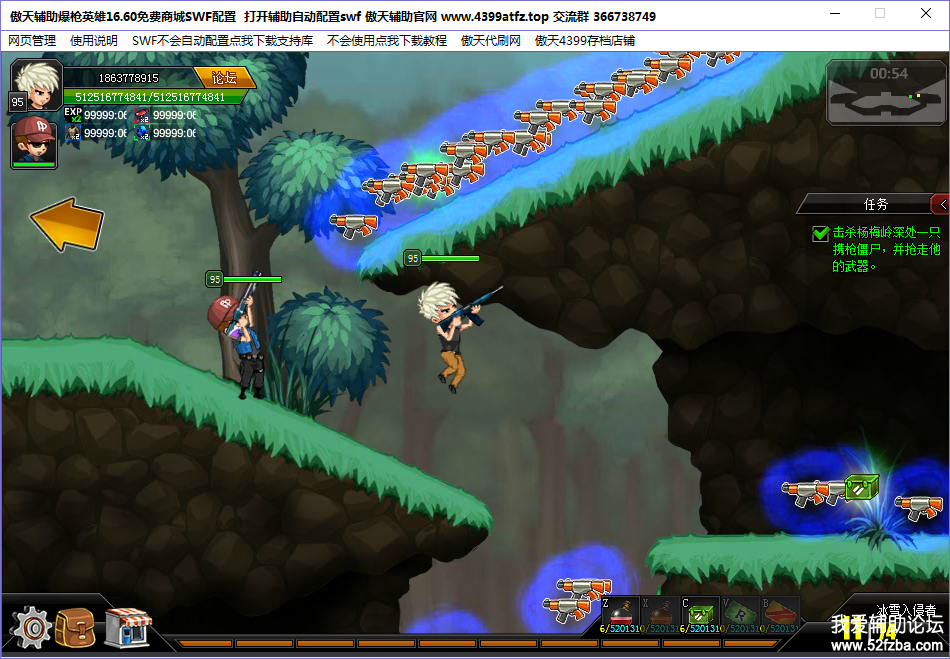
Task: Click the blue gem x2 buff icon
Action: point(142,133)
